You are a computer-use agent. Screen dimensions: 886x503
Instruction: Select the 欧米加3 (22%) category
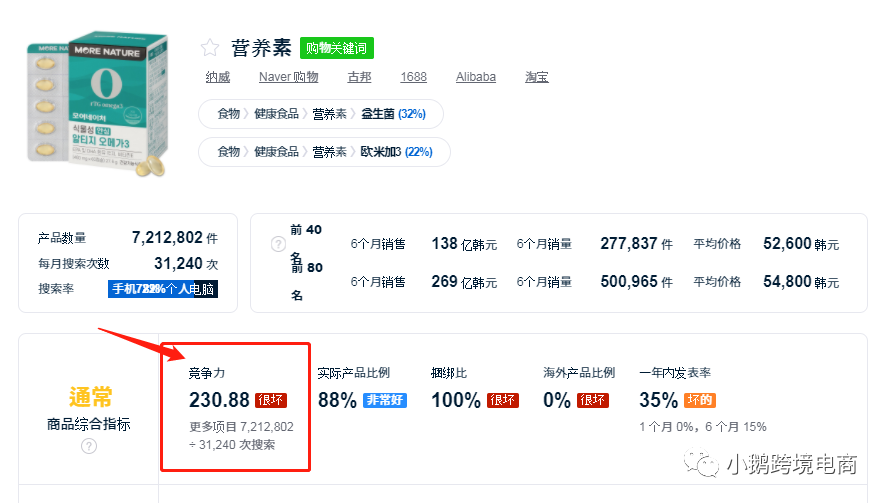(397, 152)
